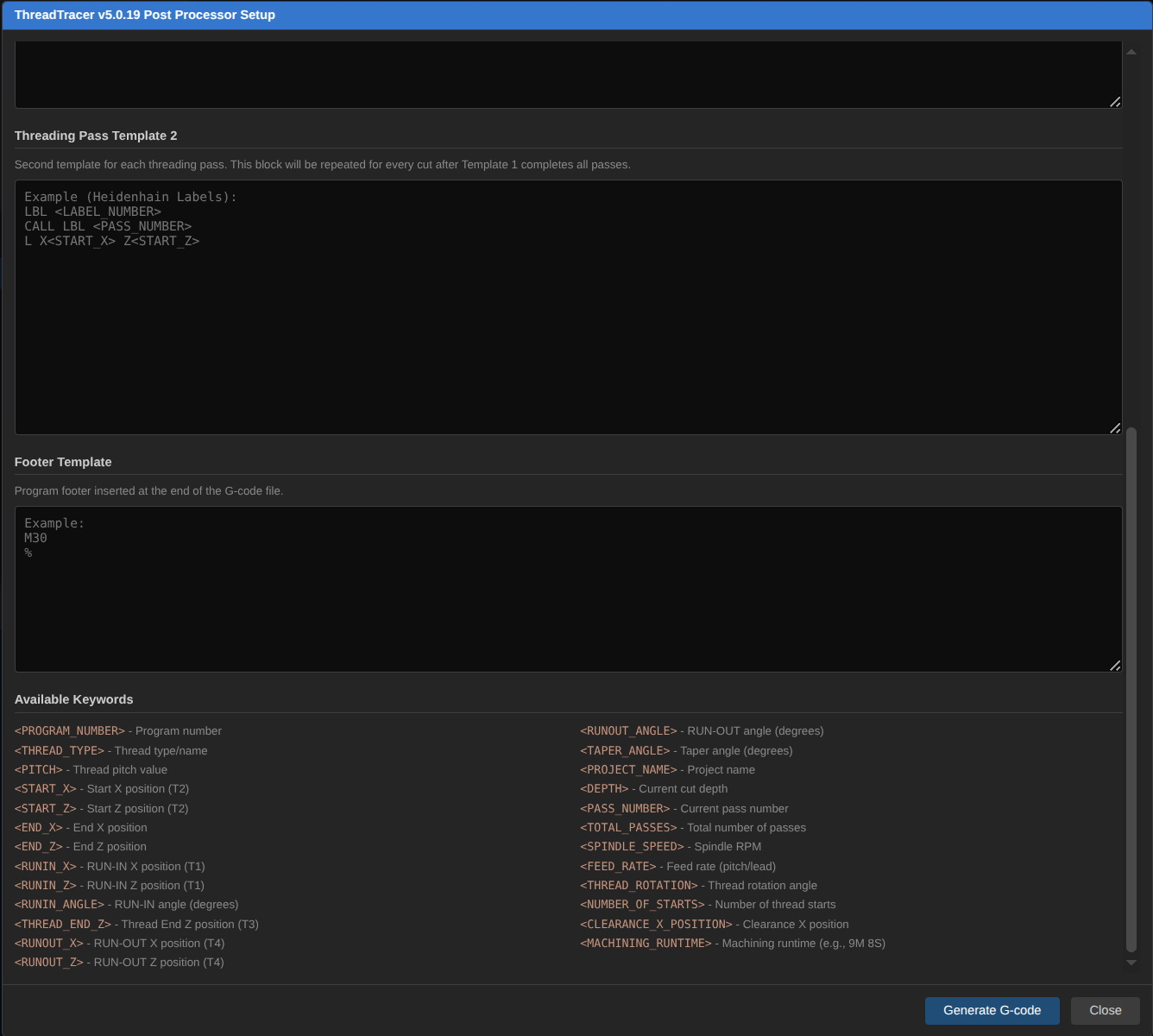The width and height of the screenshot is (1153, 1036).
Task: Select the <TOTAL_PASSES> keyword
Action: tap(629, 828)
